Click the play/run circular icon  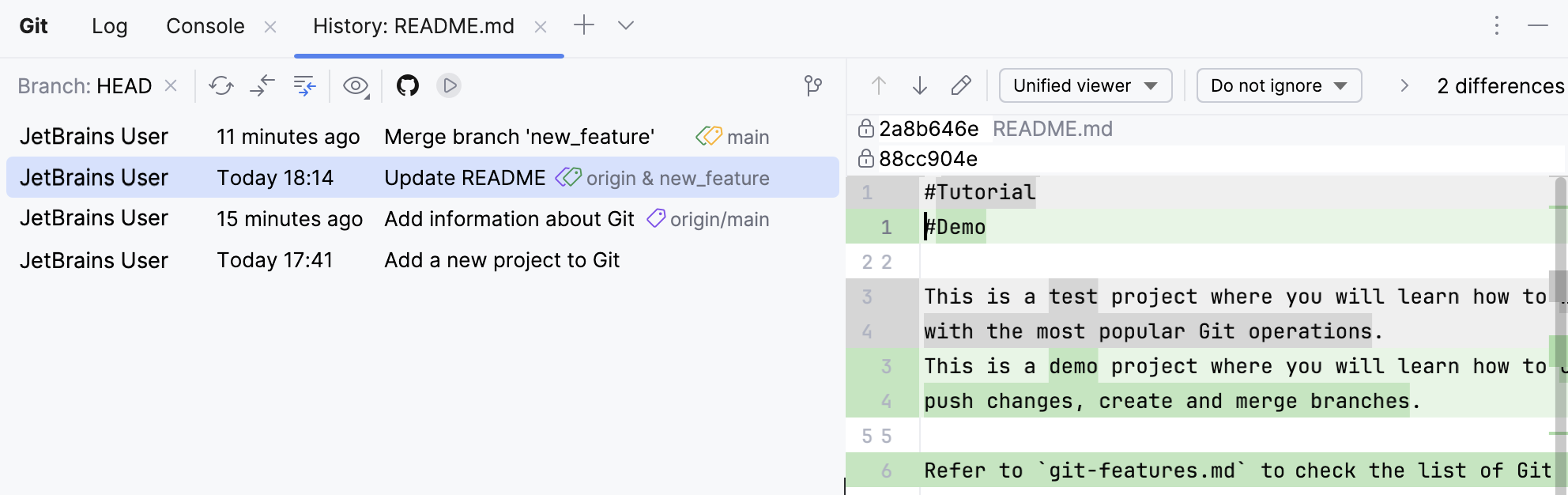click(449, 85)
